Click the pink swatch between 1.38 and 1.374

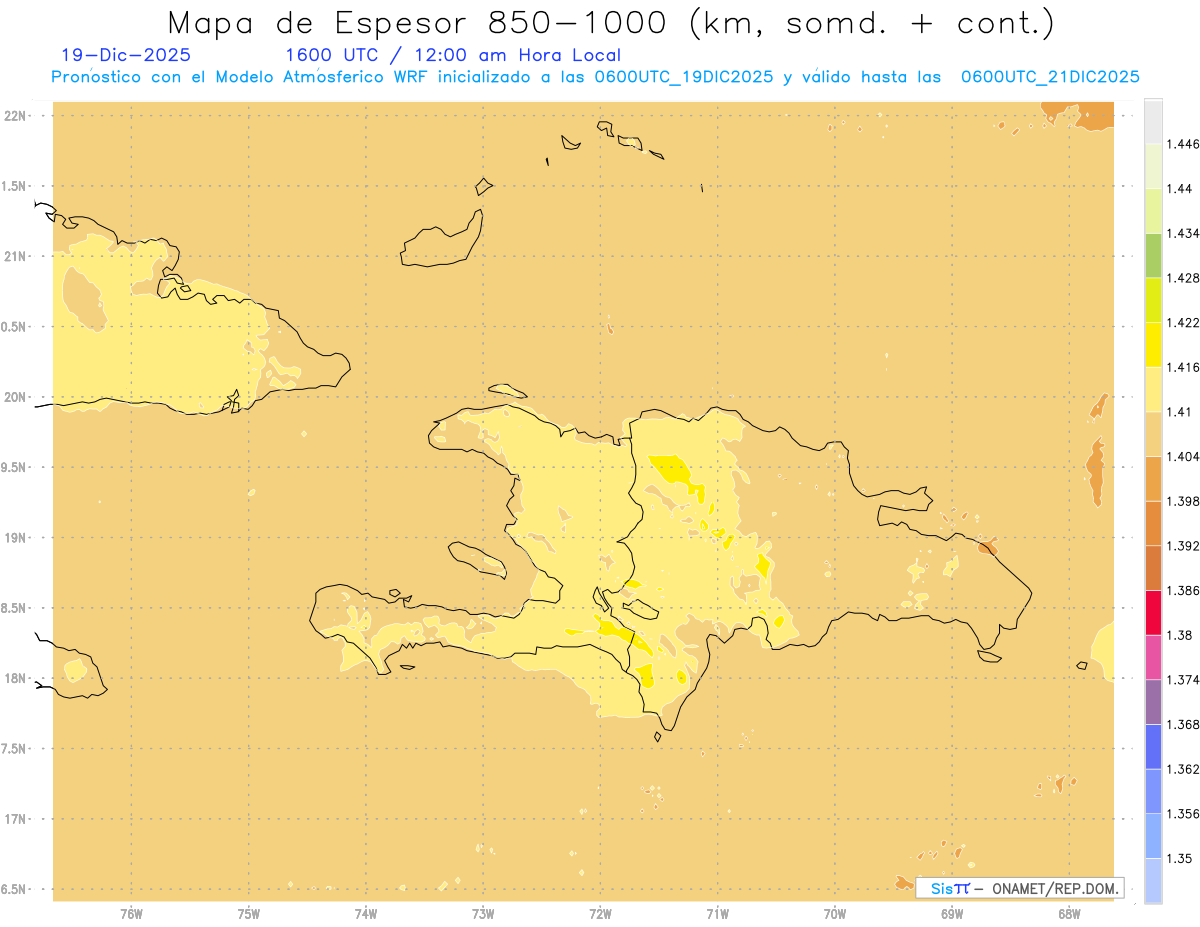(1153, 657)
